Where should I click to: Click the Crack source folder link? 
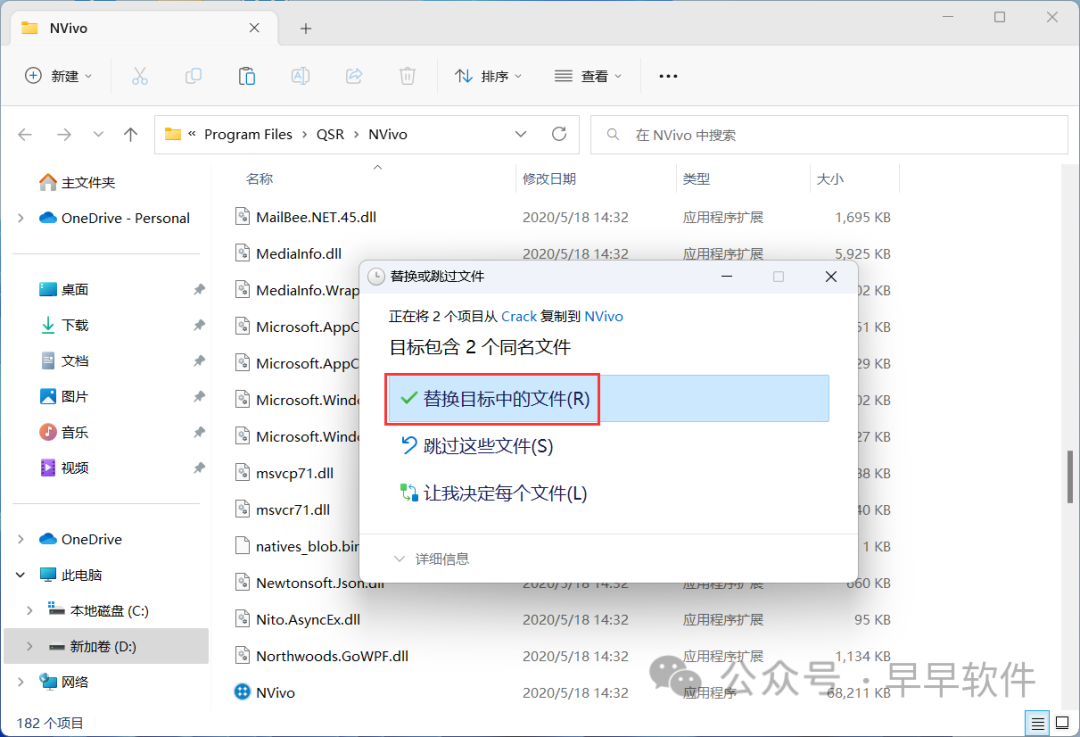[518, 316]
